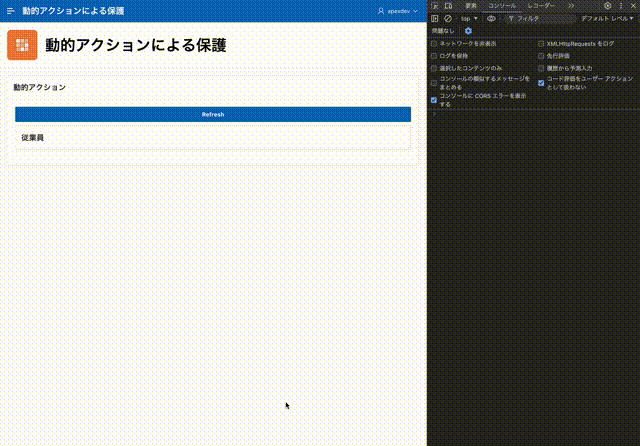Clear the console with the ban icon
This screenshot has width=640, height=446.
448,18
